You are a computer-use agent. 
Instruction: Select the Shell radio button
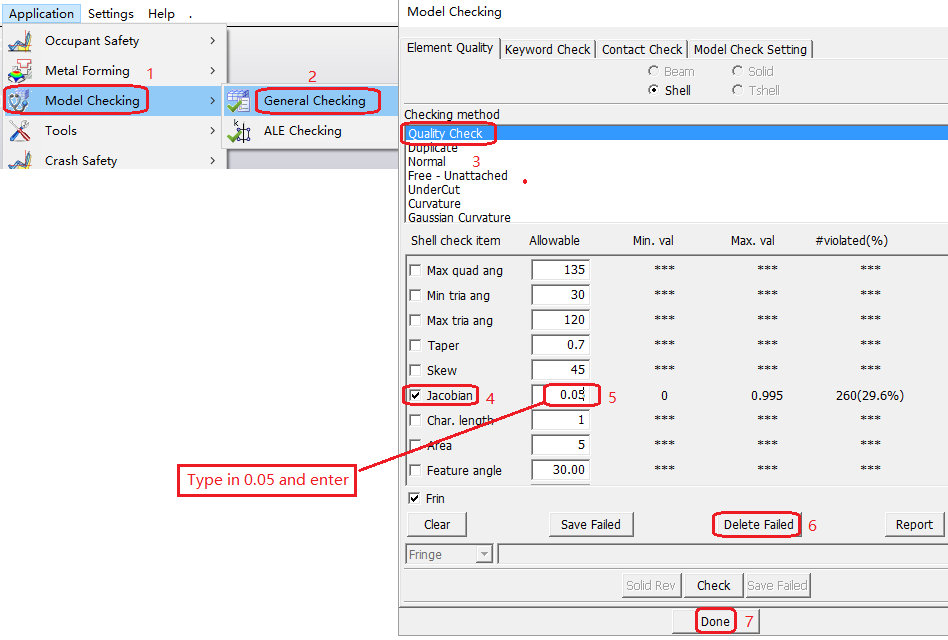point(653,90)
